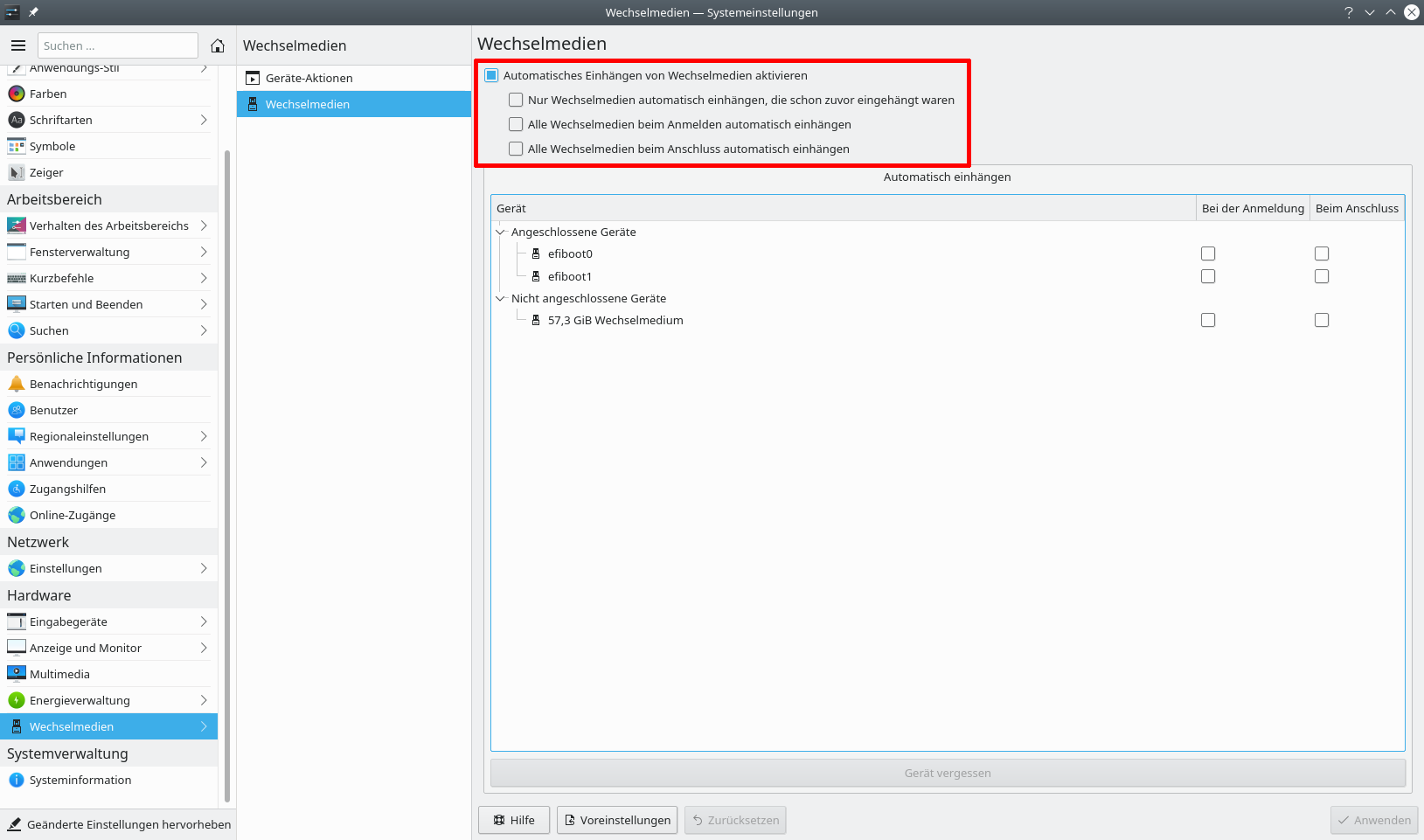
Task: Open Anwendungen icon
Action: 17,462
